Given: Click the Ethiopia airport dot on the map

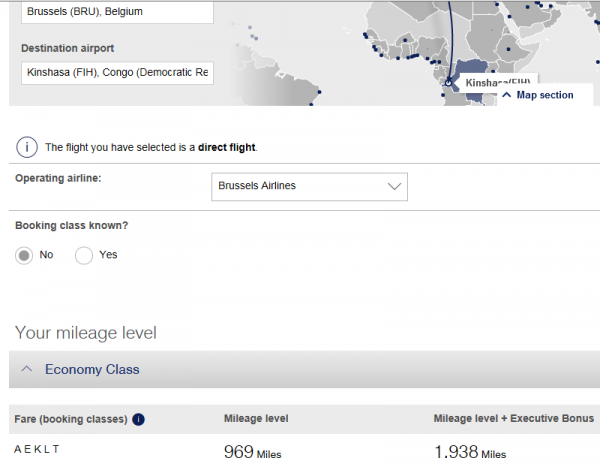Looking at the screenshot, I should 509,49.
